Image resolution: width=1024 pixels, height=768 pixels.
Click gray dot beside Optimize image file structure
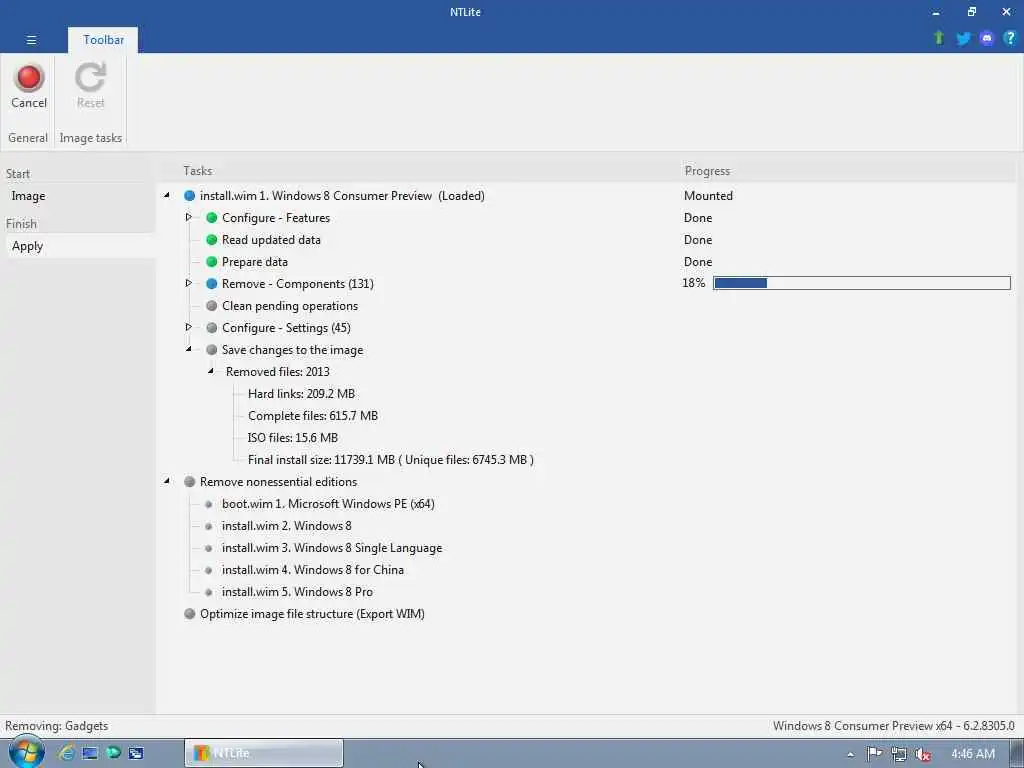click(x=189, y=613)
